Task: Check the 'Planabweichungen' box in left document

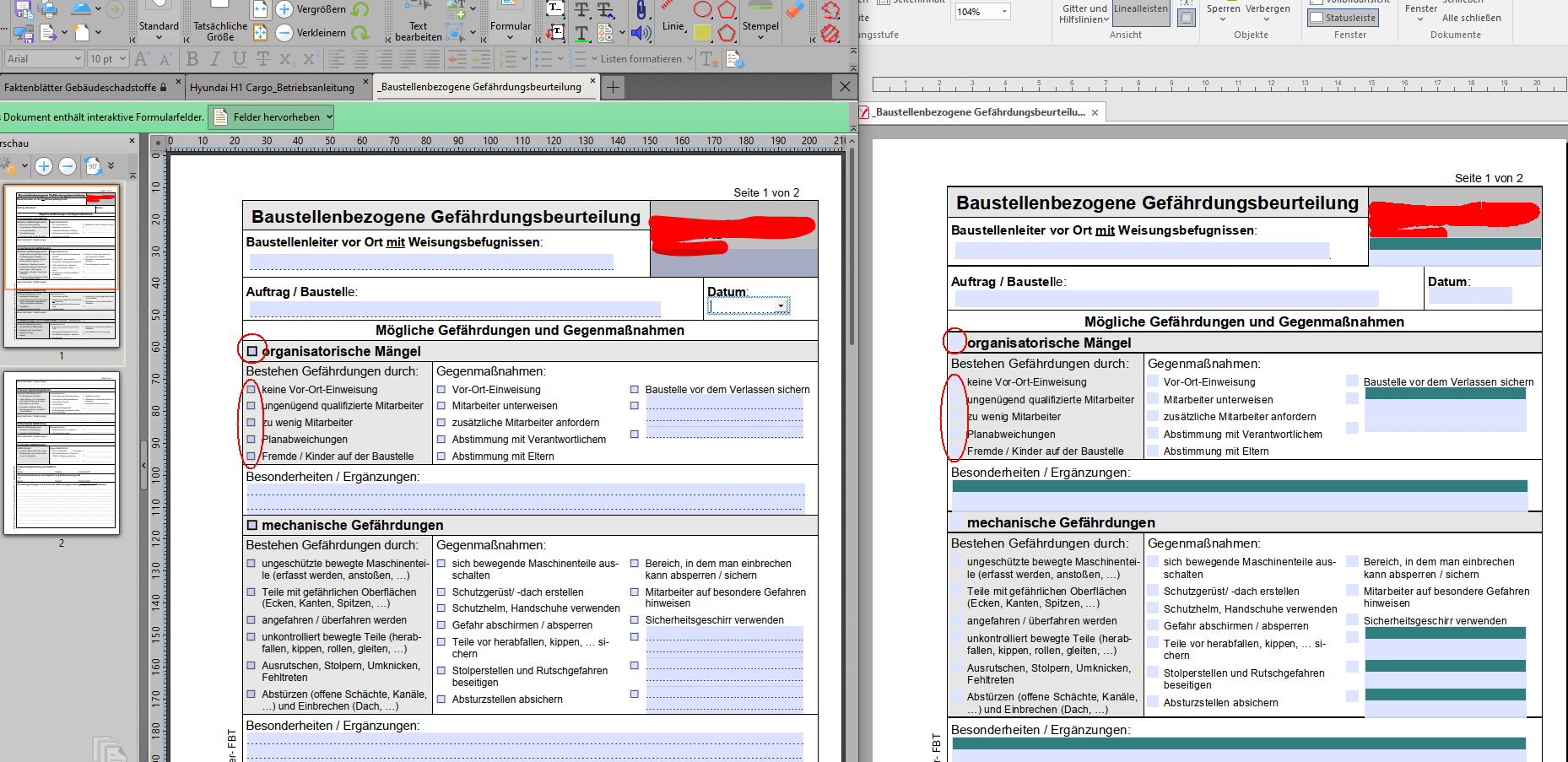Action: point(251,439)
